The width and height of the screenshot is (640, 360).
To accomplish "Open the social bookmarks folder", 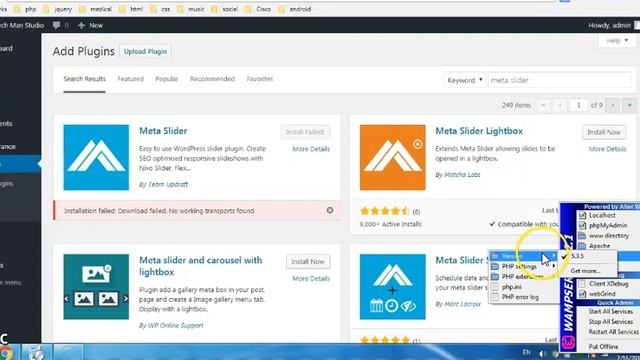I will 224,9.
